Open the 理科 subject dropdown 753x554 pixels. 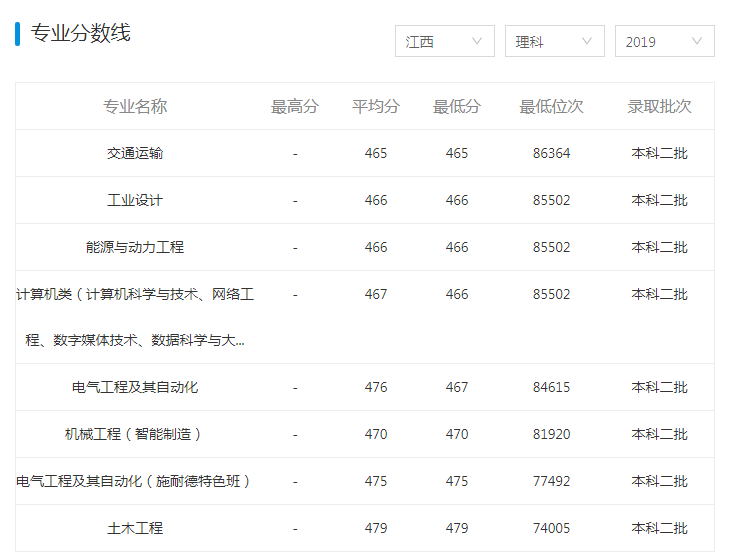pos(555,41)
